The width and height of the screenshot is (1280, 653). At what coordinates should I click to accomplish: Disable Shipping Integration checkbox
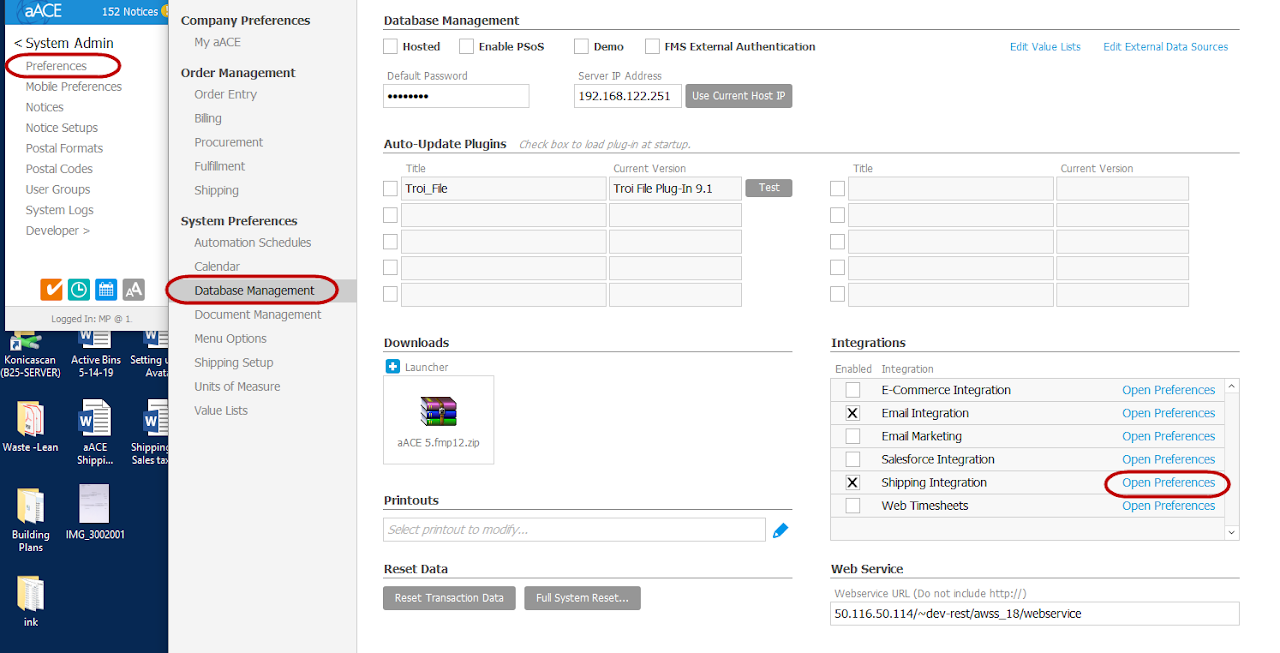click(853, 482)
